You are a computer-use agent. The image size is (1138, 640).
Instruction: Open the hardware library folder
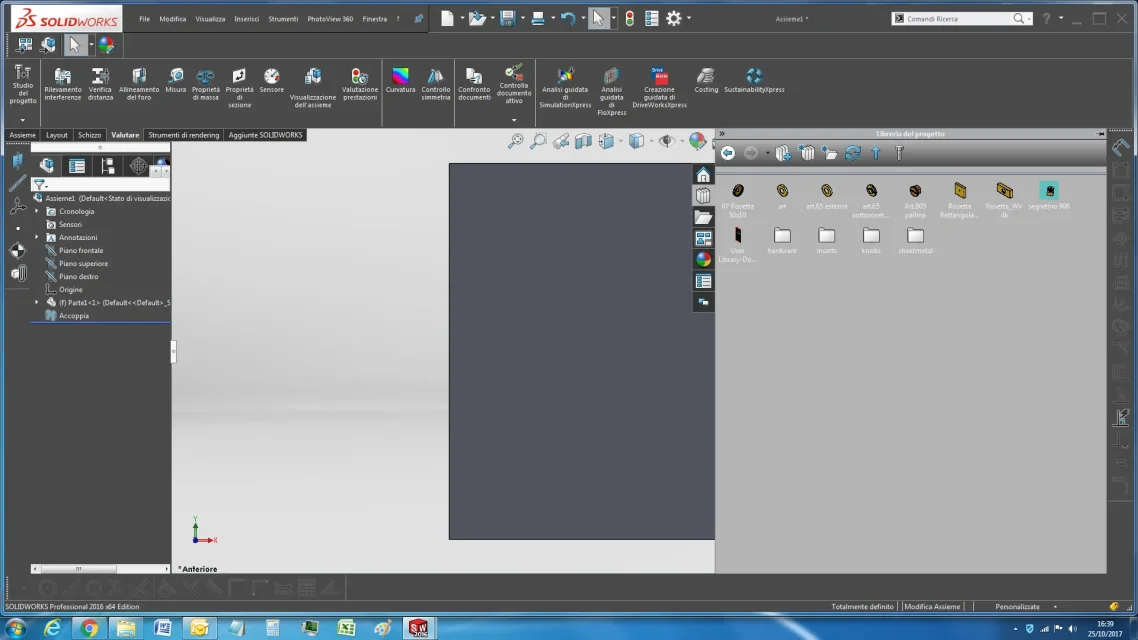[782, 240]
